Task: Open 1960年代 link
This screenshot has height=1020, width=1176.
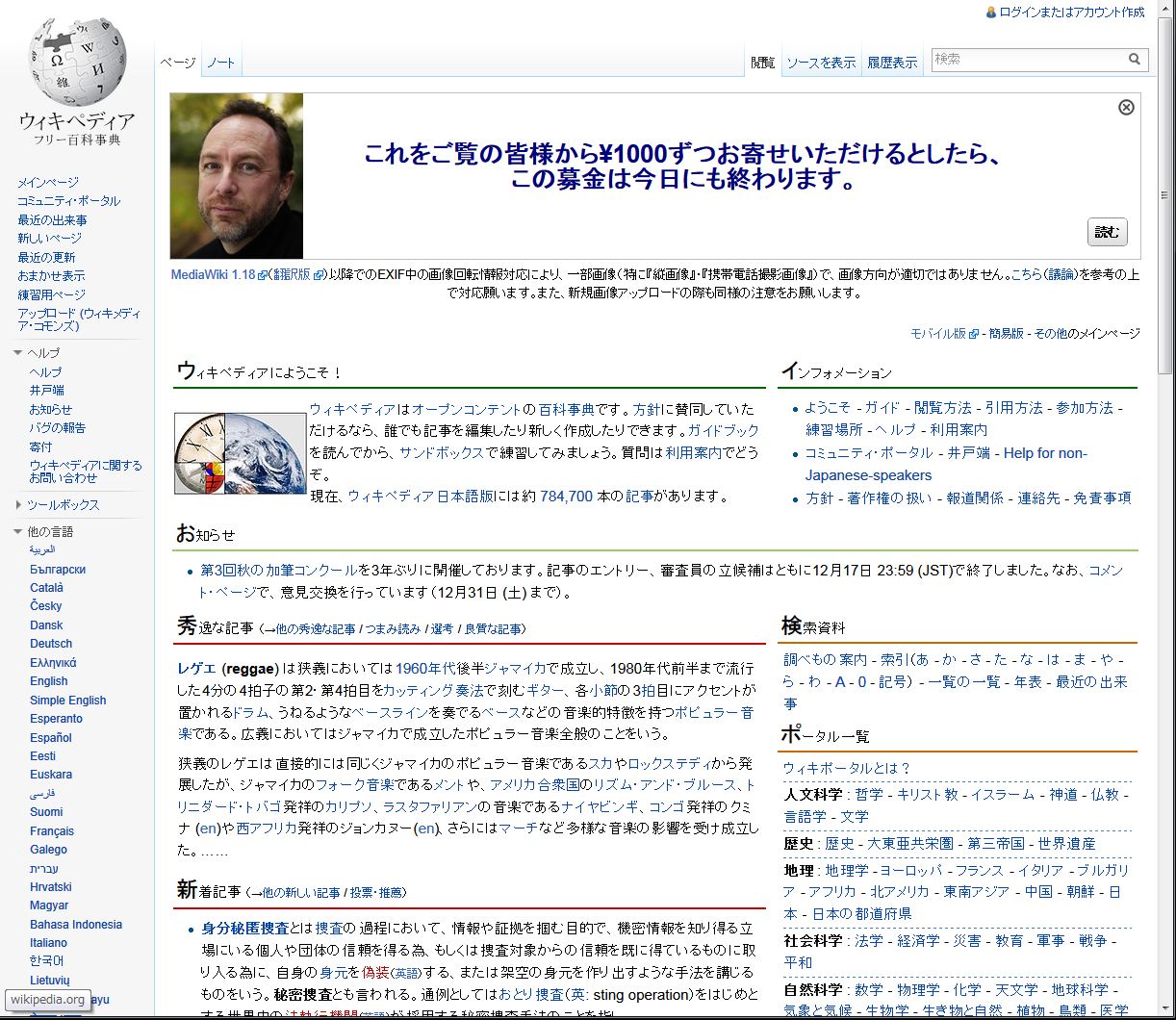Action: [x=425, y=668]
